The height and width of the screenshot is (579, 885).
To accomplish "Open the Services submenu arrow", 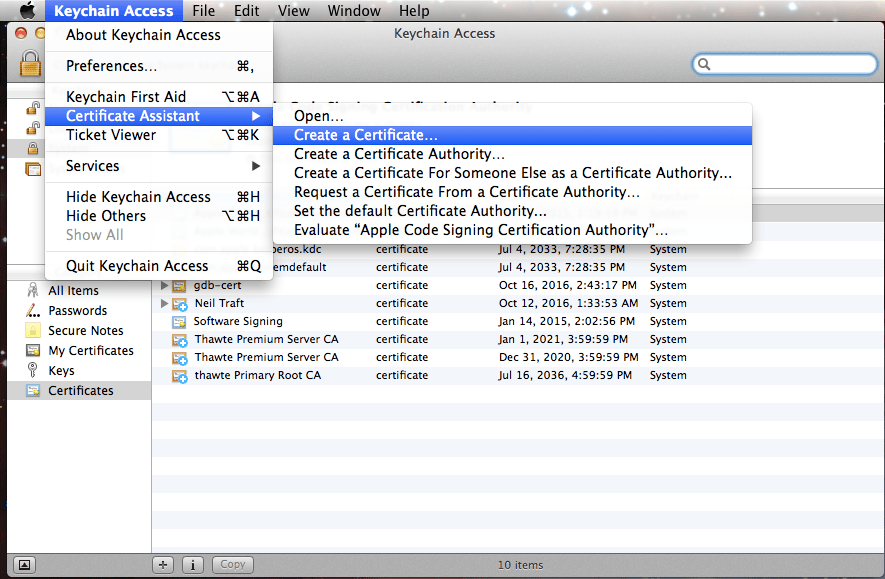I will pyautogui.click(x=256, y=166).
